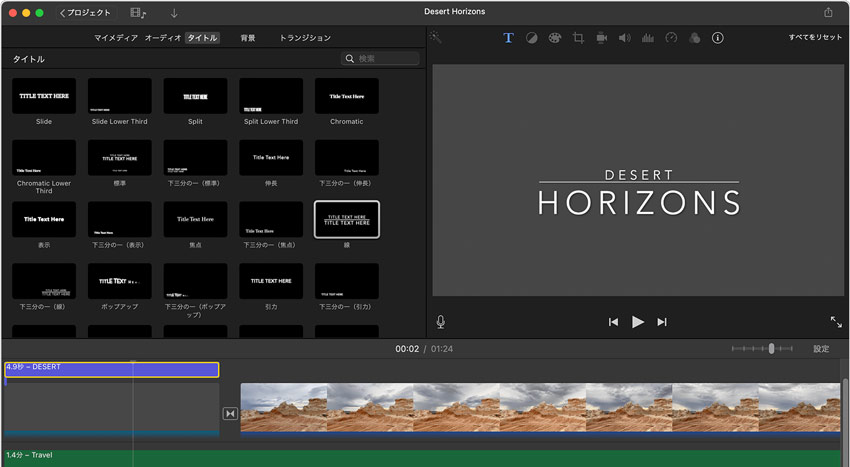Open the color balance tool

(531, 38)
